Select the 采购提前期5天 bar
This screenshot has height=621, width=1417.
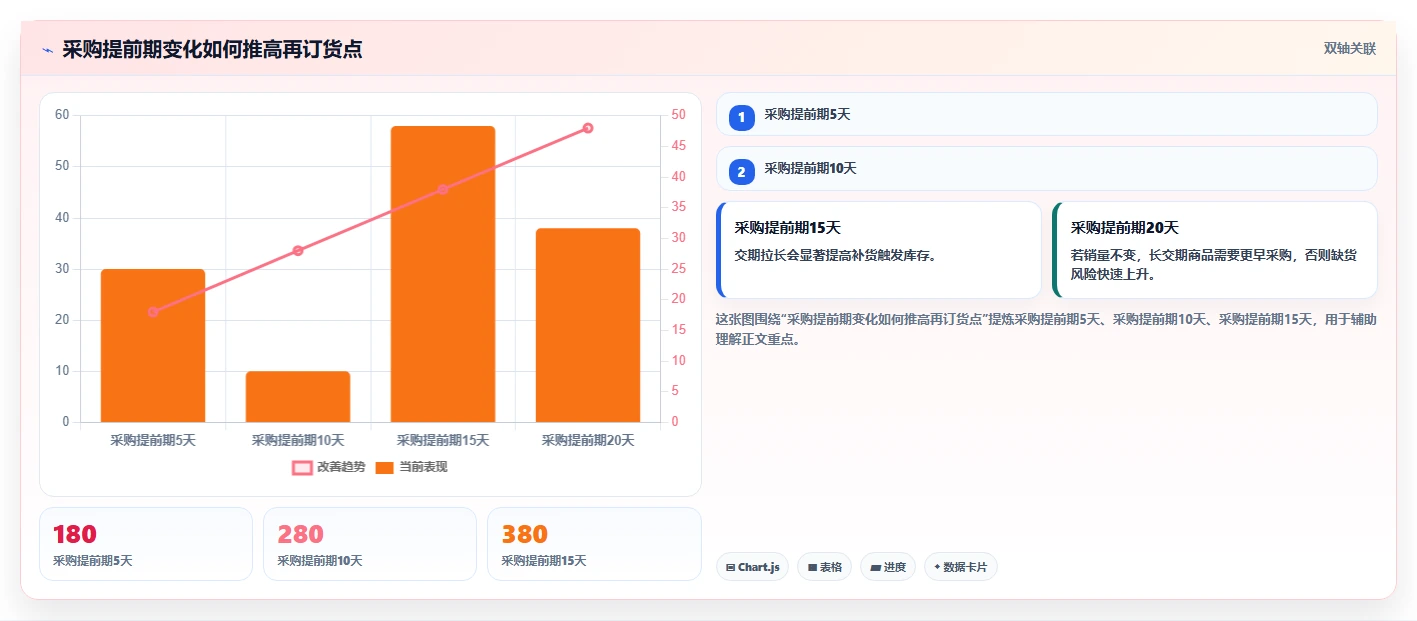(x=153, y=345)
